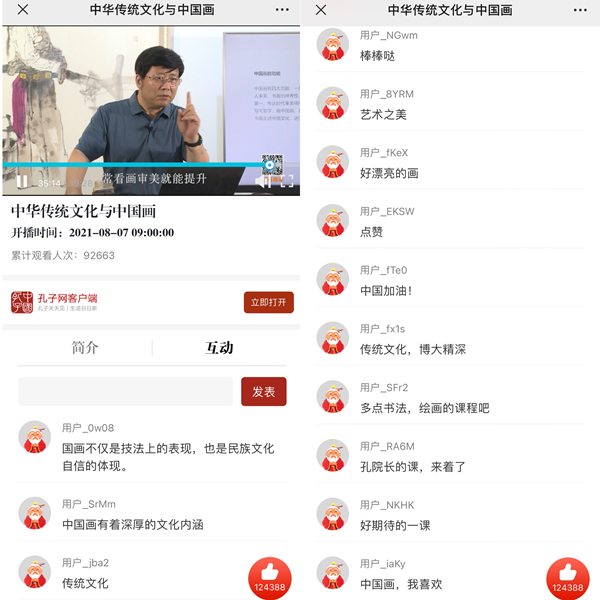The image size is (600, 600).
Task: Enter fullscreen video mode
Action: 287,182
